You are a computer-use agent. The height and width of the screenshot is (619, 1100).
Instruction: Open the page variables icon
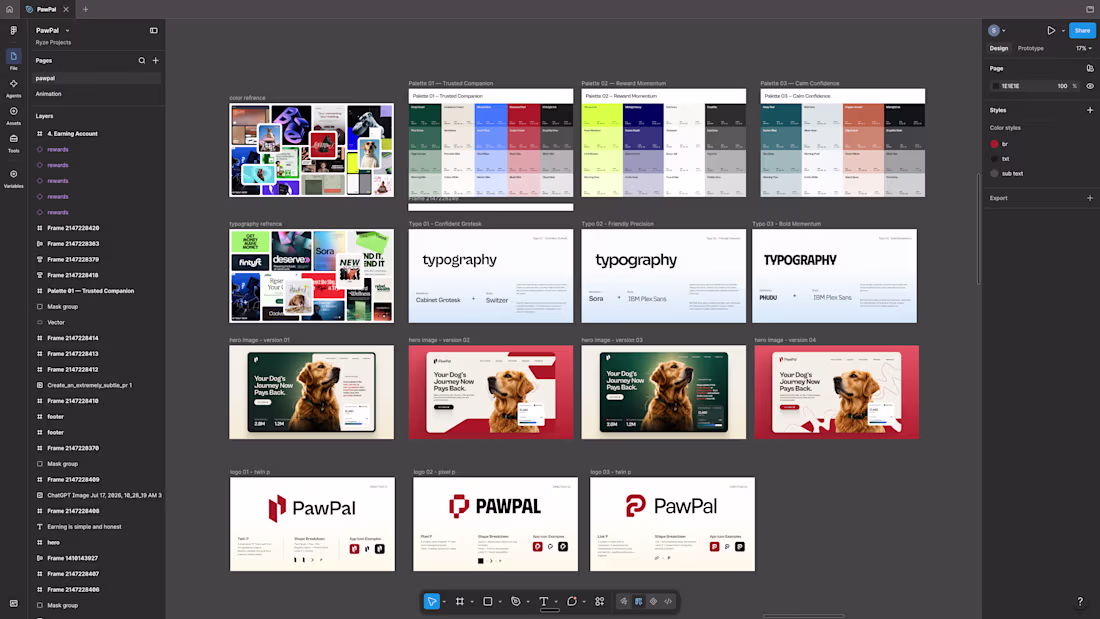[x=1089, y=68]
